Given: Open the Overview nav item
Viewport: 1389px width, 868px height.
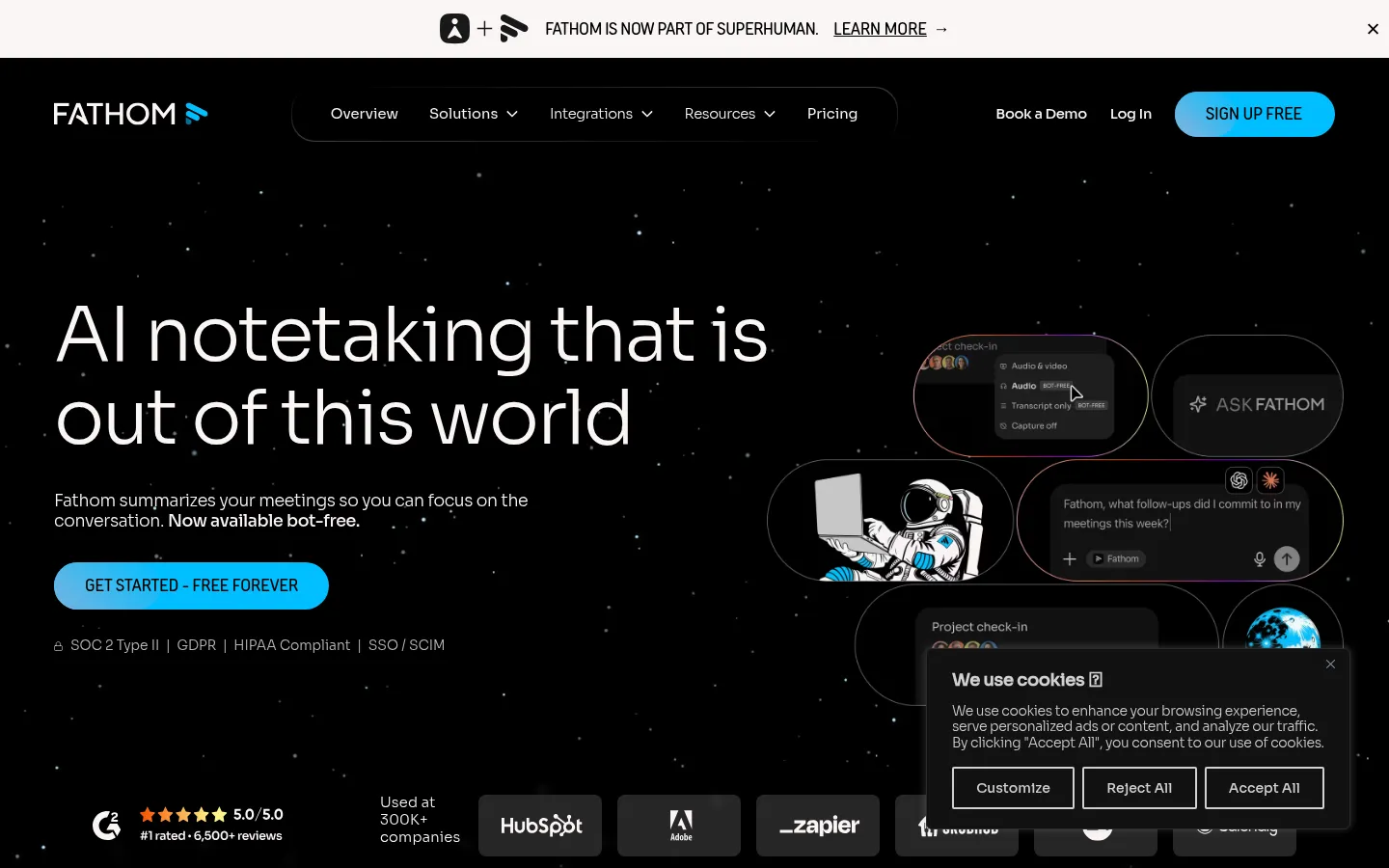Looking at the screenshot, I should pos(365,114).
